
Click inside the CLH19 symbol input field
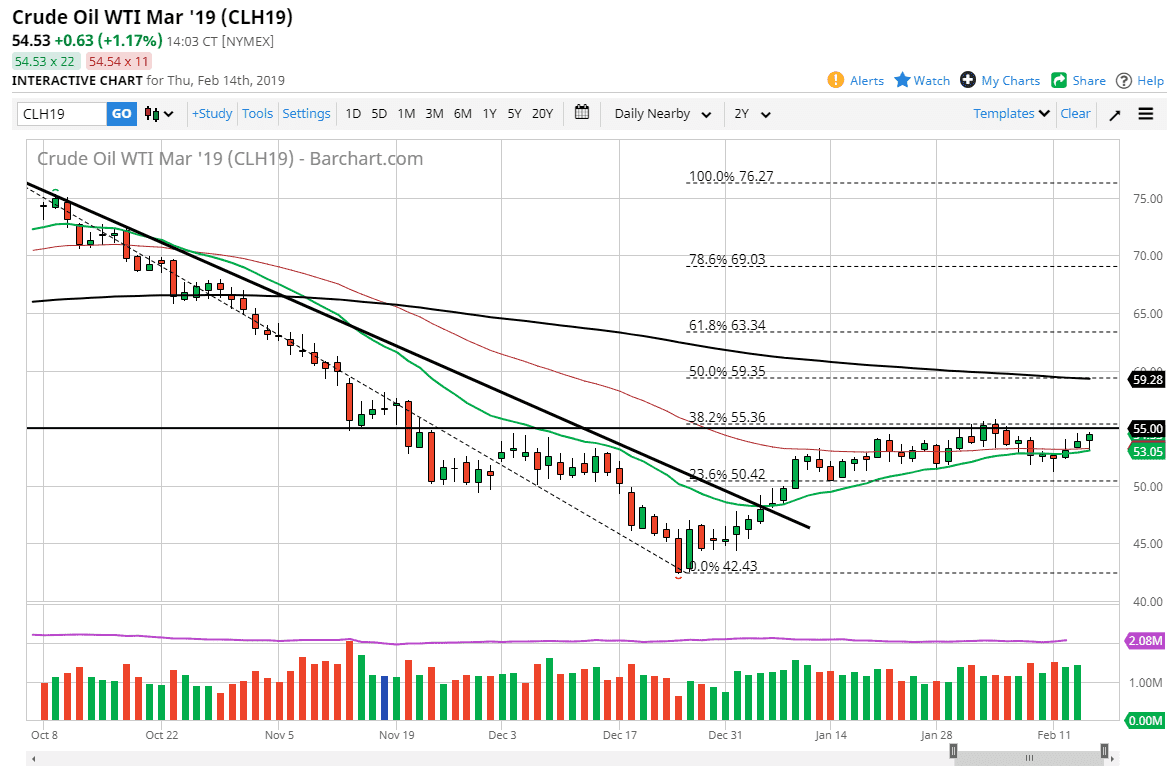(60, 113)
